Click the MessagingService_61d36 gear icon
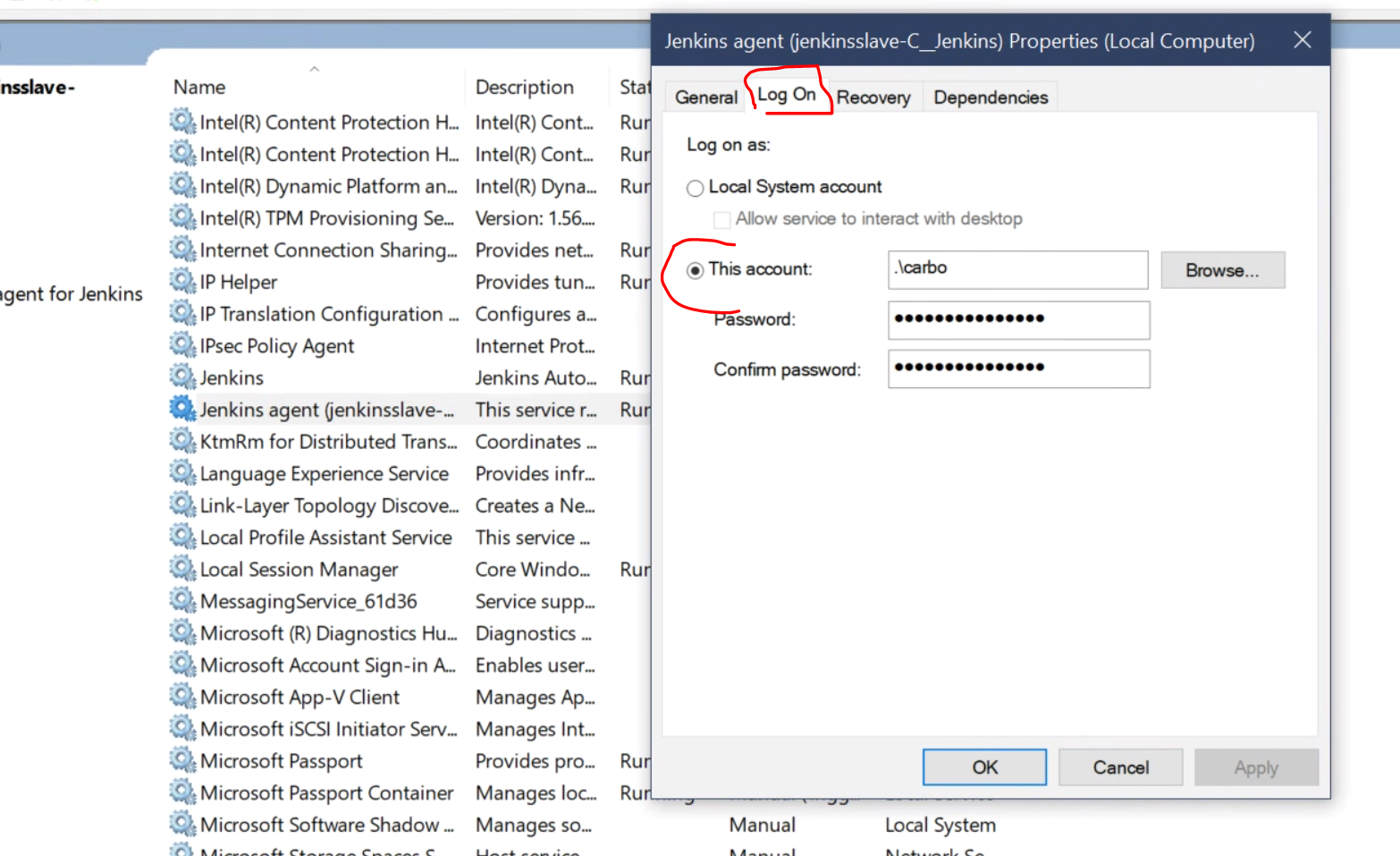Image resolution: width=1400 pixels, height=856 pixels. tap(182, 600)
